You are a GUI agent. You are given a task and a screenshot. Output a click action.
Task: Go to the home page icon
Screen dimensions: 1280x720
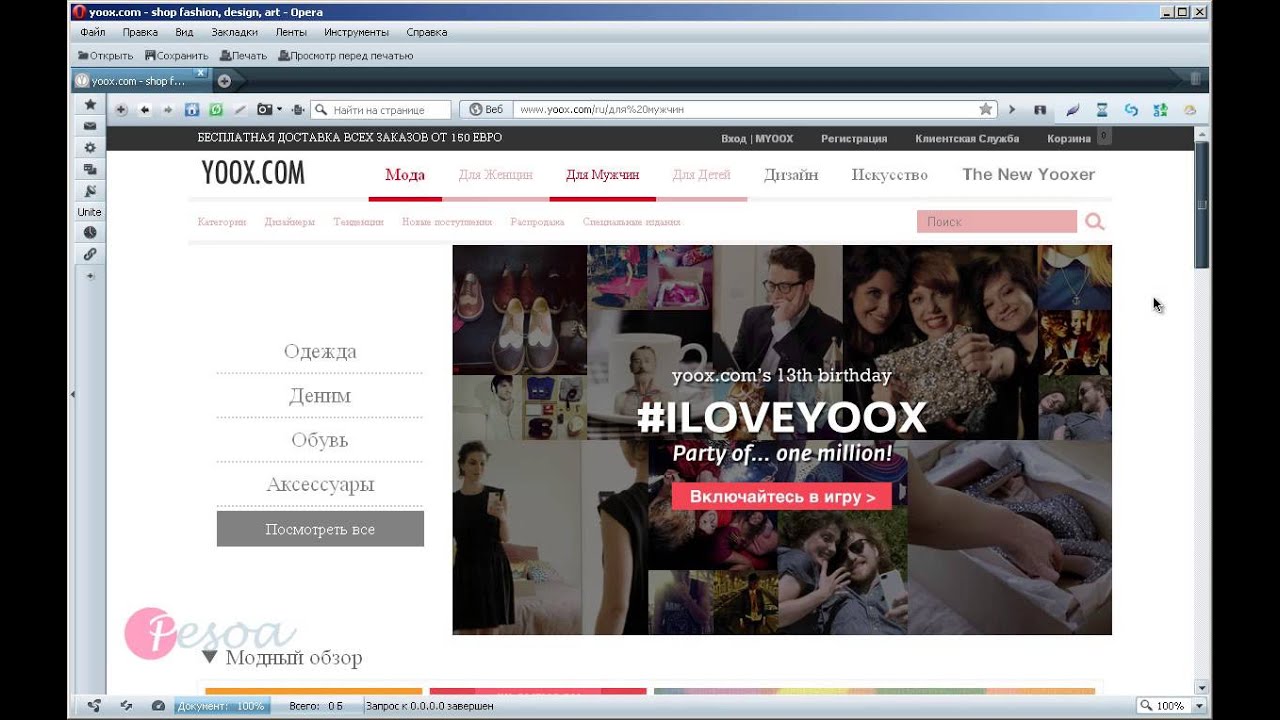pyautogui.click(x=192, y=110)
